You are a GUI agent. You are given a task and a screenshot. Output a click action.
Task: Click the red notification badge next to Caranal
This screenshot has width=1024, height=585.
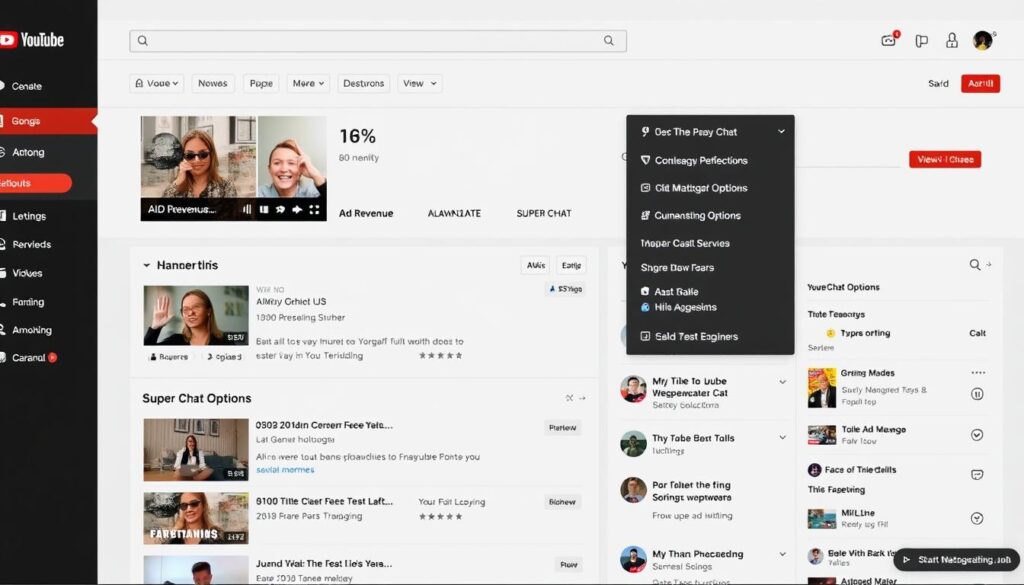53,357
